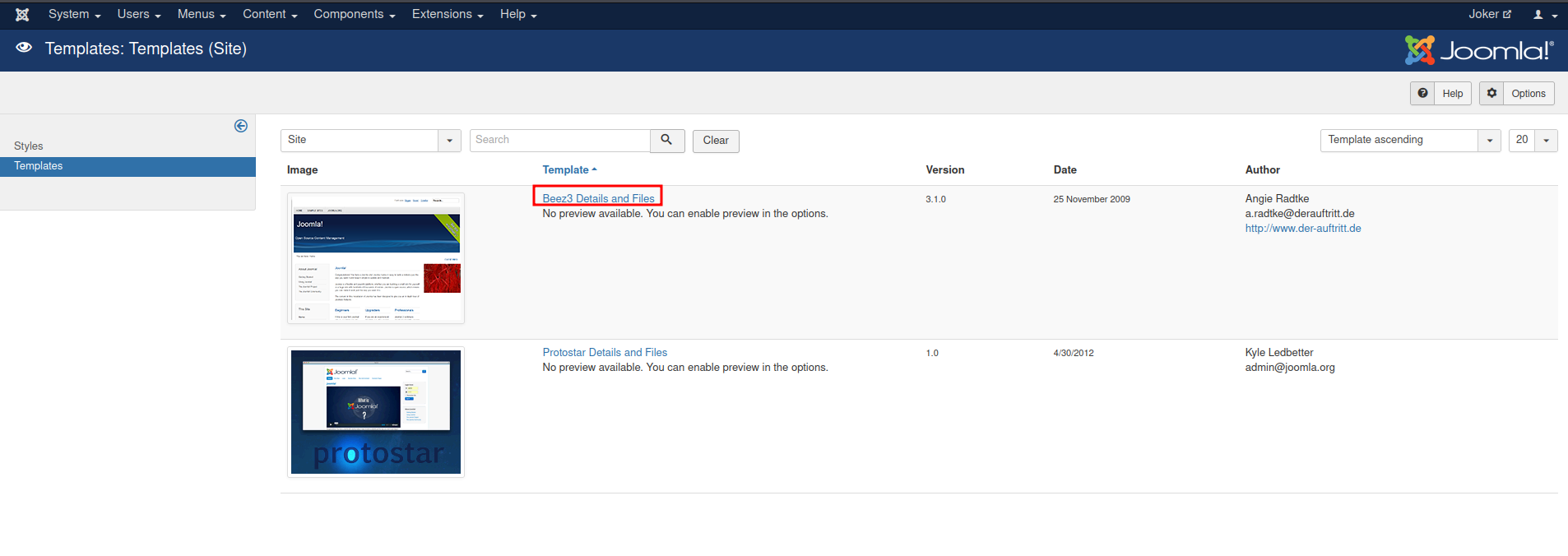Sort by the Template column header
The image size is (1568, 556).
click(569, 169)
